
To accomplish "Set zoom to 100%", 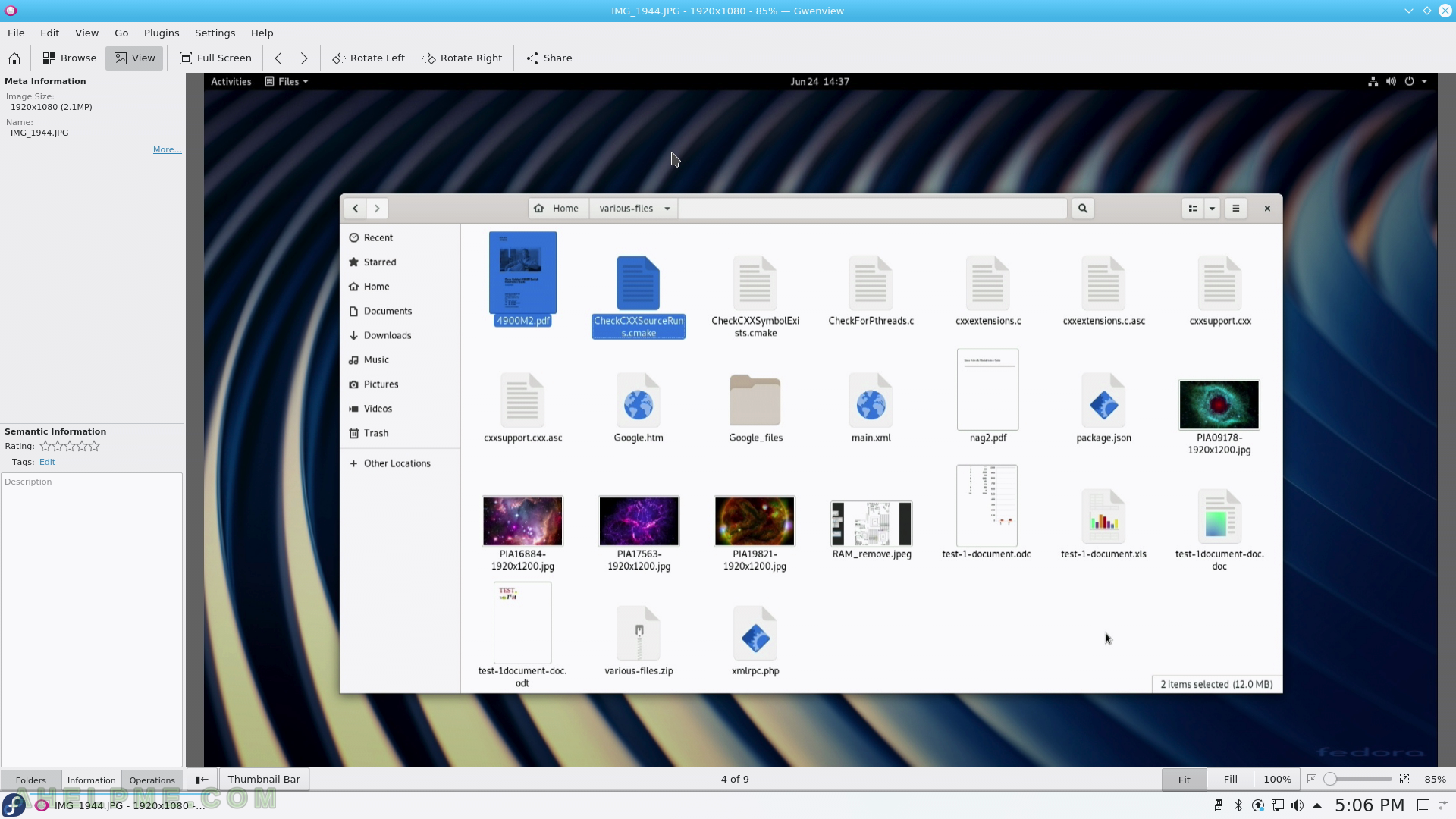I will click(x=1277, y=780).
